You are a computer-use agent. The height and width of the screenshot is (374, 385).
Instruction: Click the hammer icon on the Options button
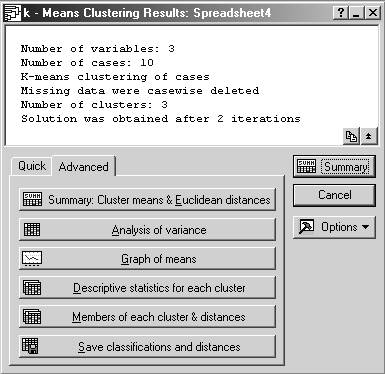[x=307, y=227]
